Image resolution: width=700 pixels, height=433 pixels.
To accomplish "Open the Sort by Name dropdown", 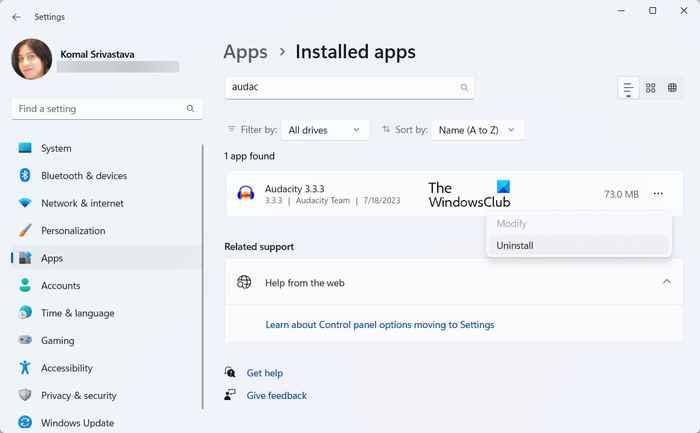I will tap(479, 130).
